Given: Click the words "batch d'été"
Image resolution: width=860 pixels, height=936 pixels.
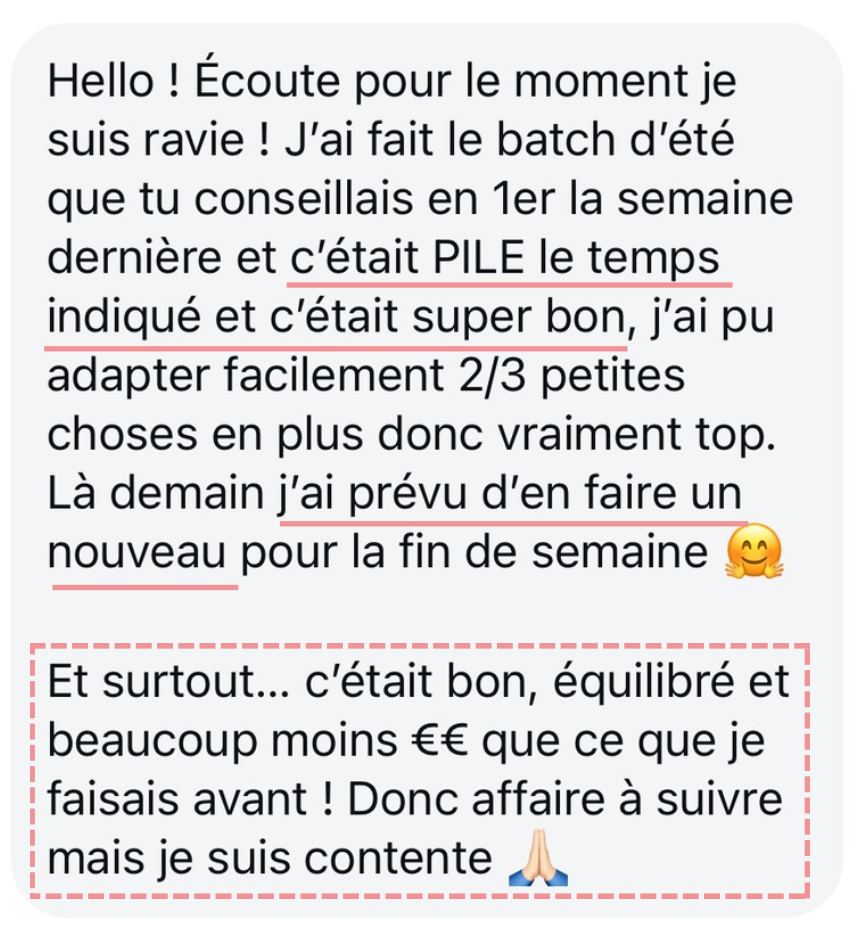Looking at the screenshot, I should click(x=615, y=140).
